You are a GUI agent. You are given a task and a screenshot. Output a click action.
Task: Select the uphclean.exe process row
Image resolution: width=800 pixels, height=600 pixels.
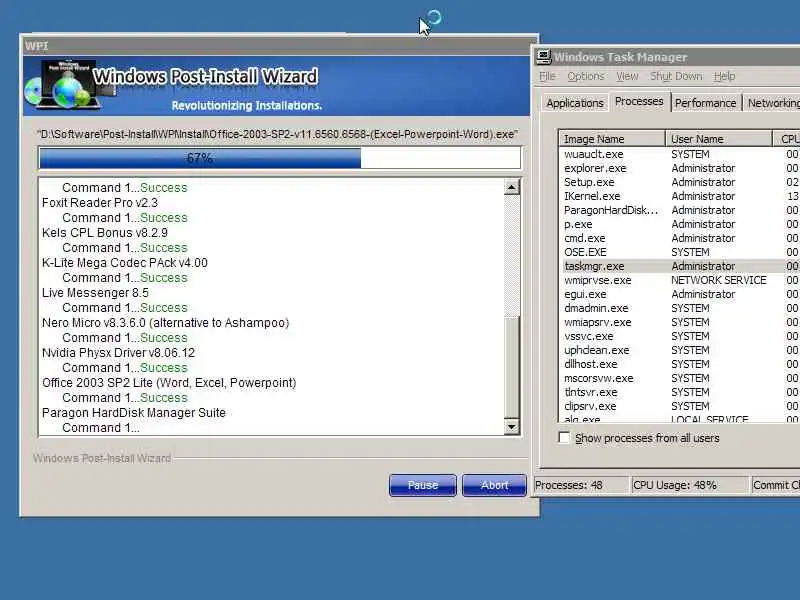point(679,351)
